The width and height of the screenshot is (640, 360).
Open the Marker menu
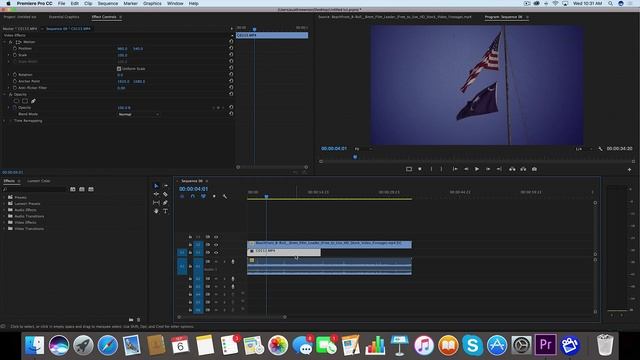click(130, 3)
